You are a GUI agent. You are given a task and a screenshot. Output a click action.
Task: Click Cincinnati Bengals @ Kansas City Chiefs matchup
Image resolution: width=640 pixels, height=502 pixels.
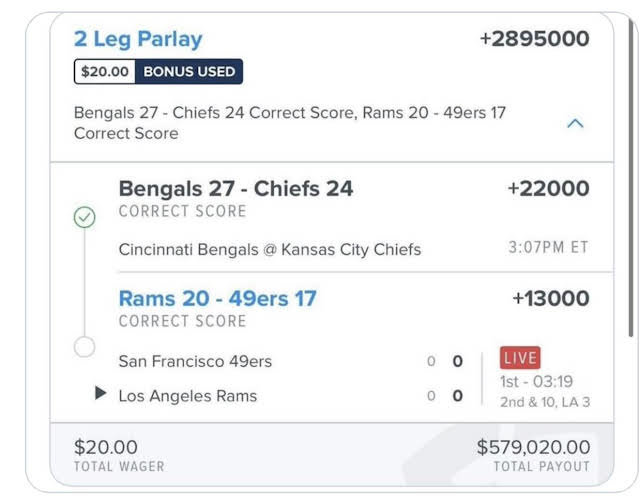pyautogui.click(x=270, y=249)
